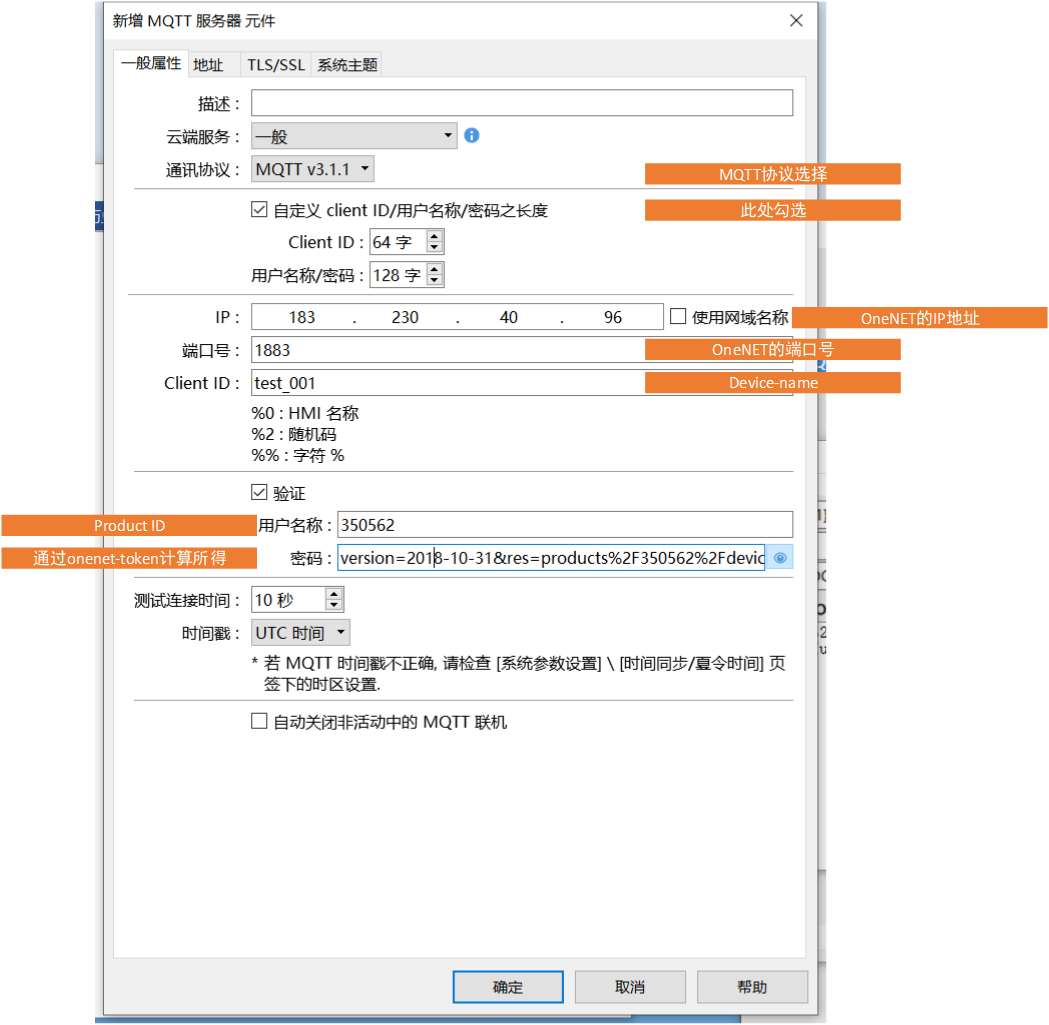Increase test connection time with up arrow

coord(334,594)
